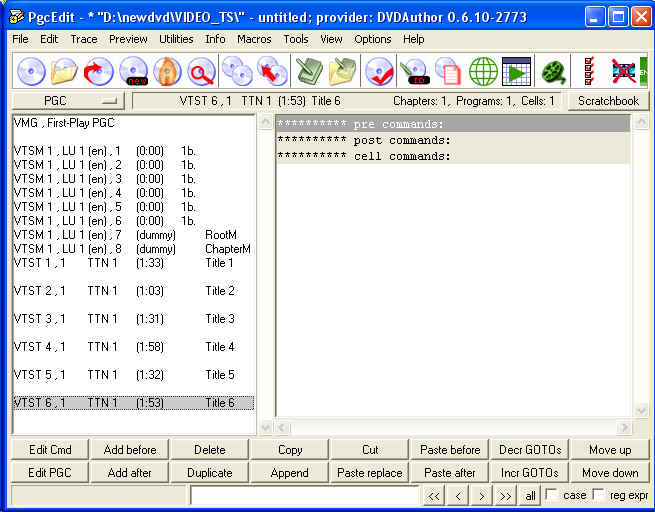Click the Decr GOTOs button
This screenshot has width=655, height=512.
[x=530, y=450]
